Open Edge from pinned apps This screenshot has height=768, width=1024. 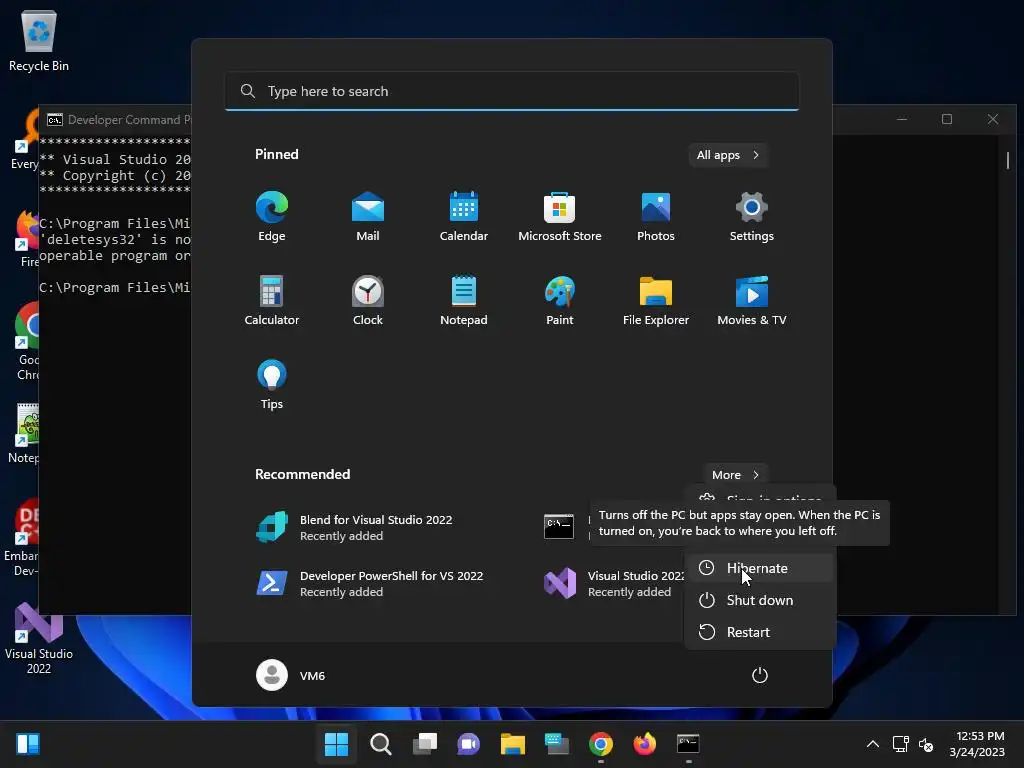click(272, 216)
